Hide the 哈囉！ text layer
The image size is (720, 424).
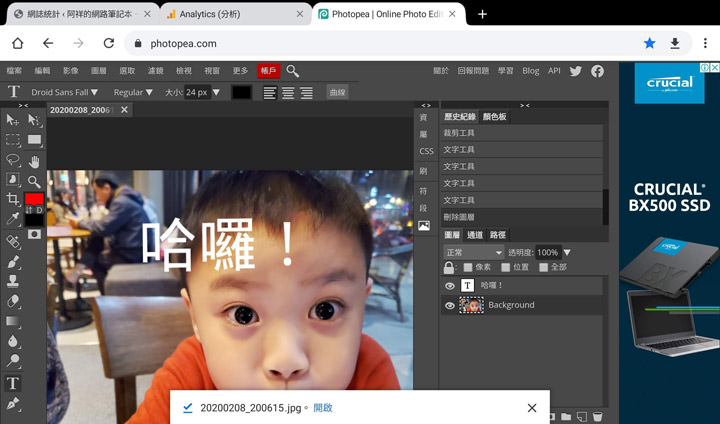click(450, 286)
